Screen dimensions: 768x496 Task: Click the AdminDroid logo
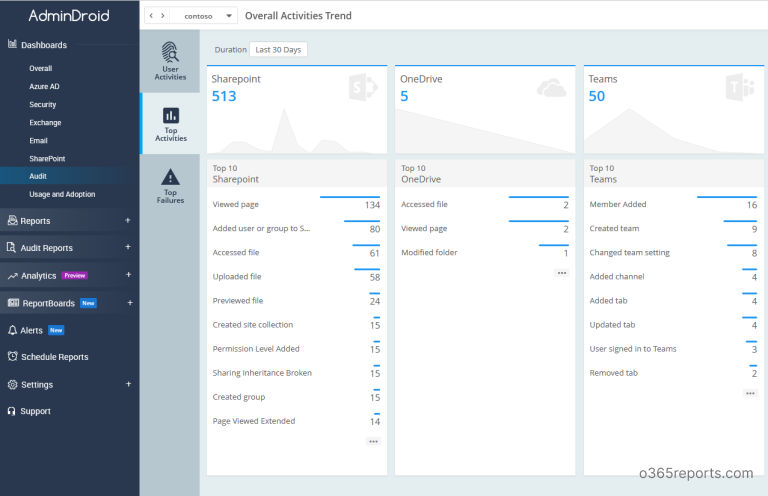pos(69,16)
